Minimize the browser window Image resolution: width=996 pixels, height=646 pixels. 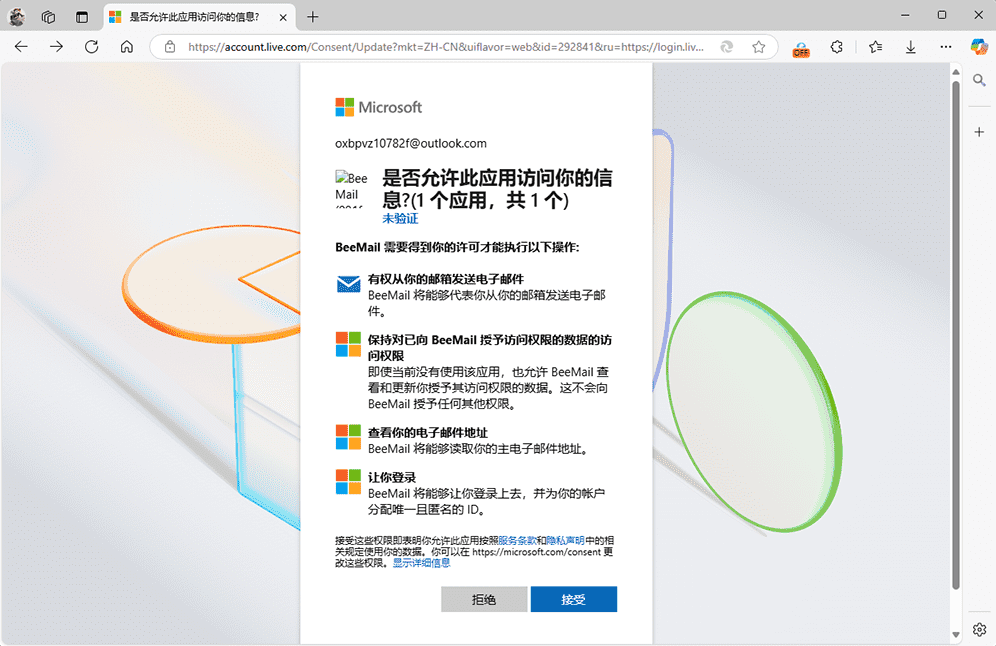point(905,15)
